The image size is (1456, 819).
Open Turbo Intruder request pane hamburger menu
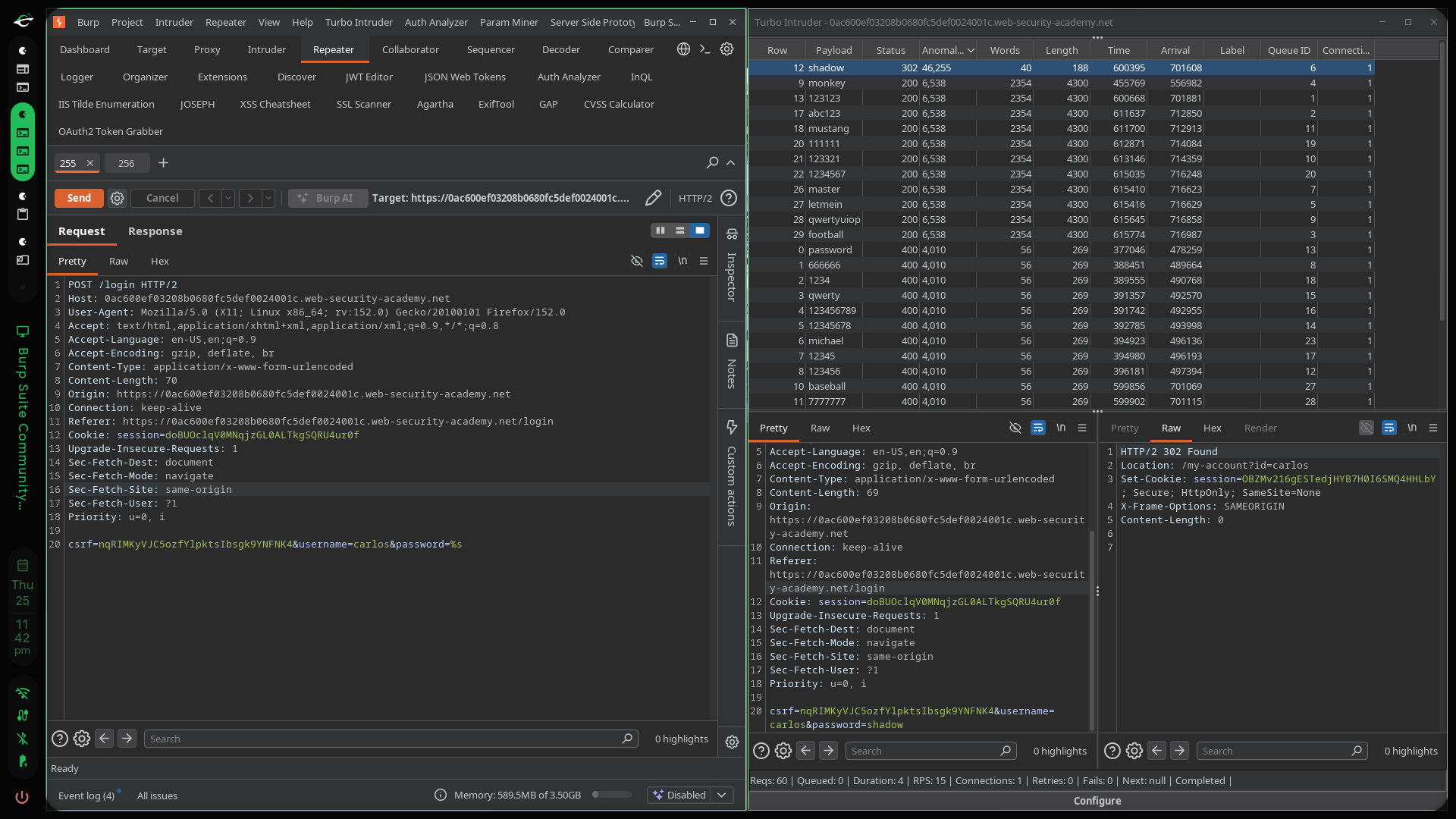(x=1082, y=428)
